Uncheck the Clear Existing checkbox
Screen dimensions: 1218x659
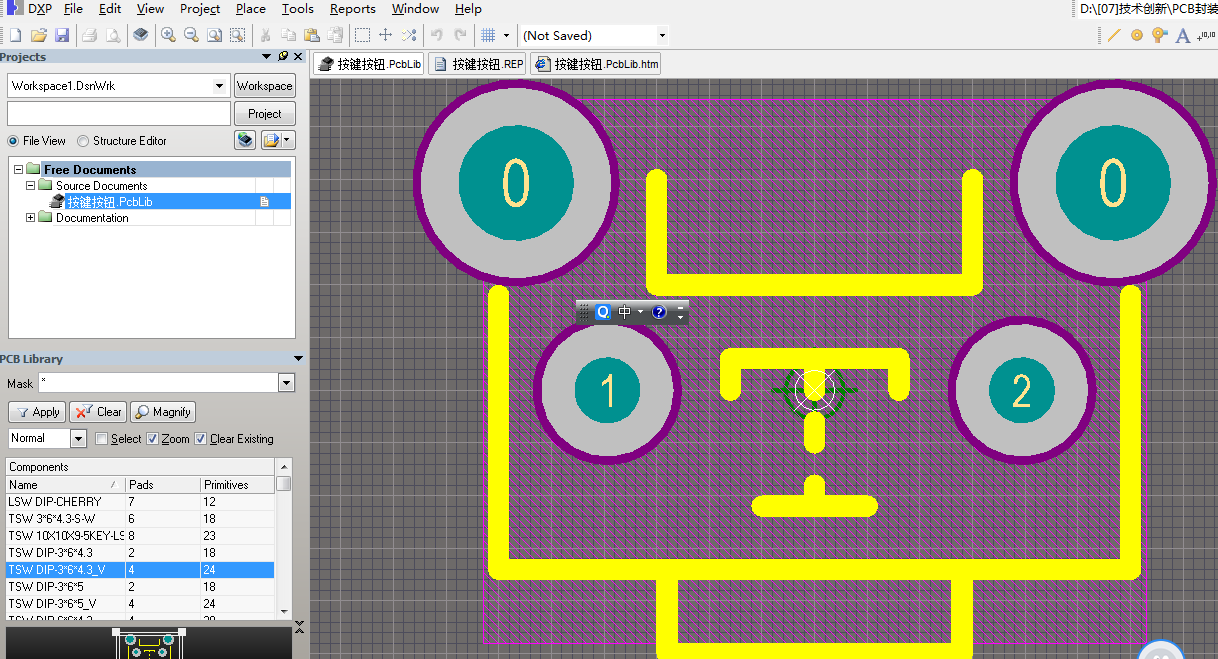pos(201,439)
